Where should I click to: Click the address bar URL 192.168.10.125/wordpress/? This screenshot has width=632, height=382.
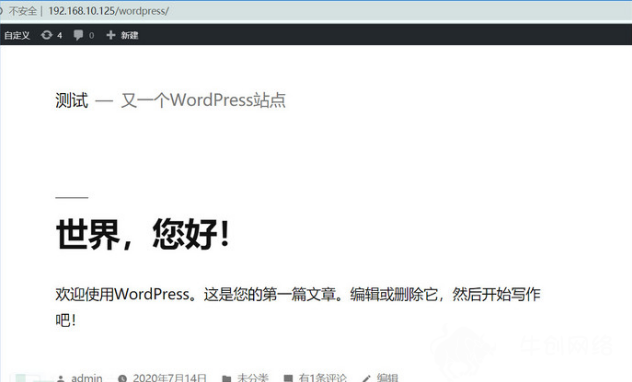pyautogui.click(x=108, y=11)
